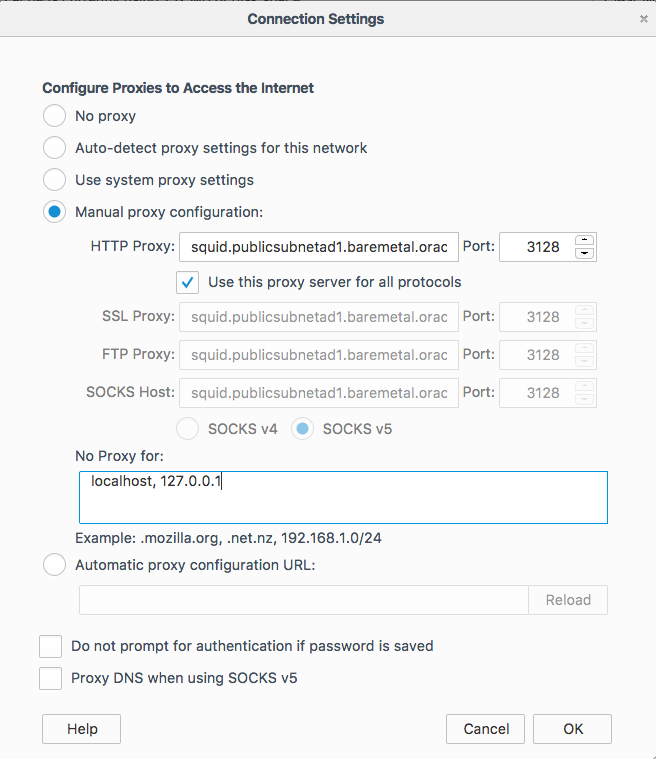656x759 pixels.
Task: Confirm settings with the OK button
Action: click(x=572, y=729)
